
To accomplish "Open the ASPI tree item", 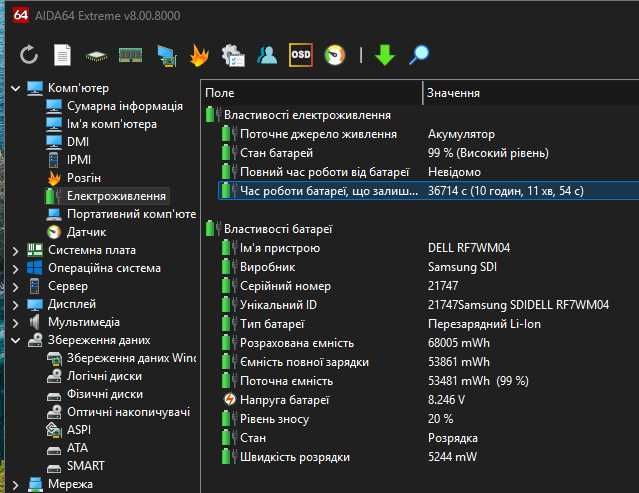I will click(79, 430).
